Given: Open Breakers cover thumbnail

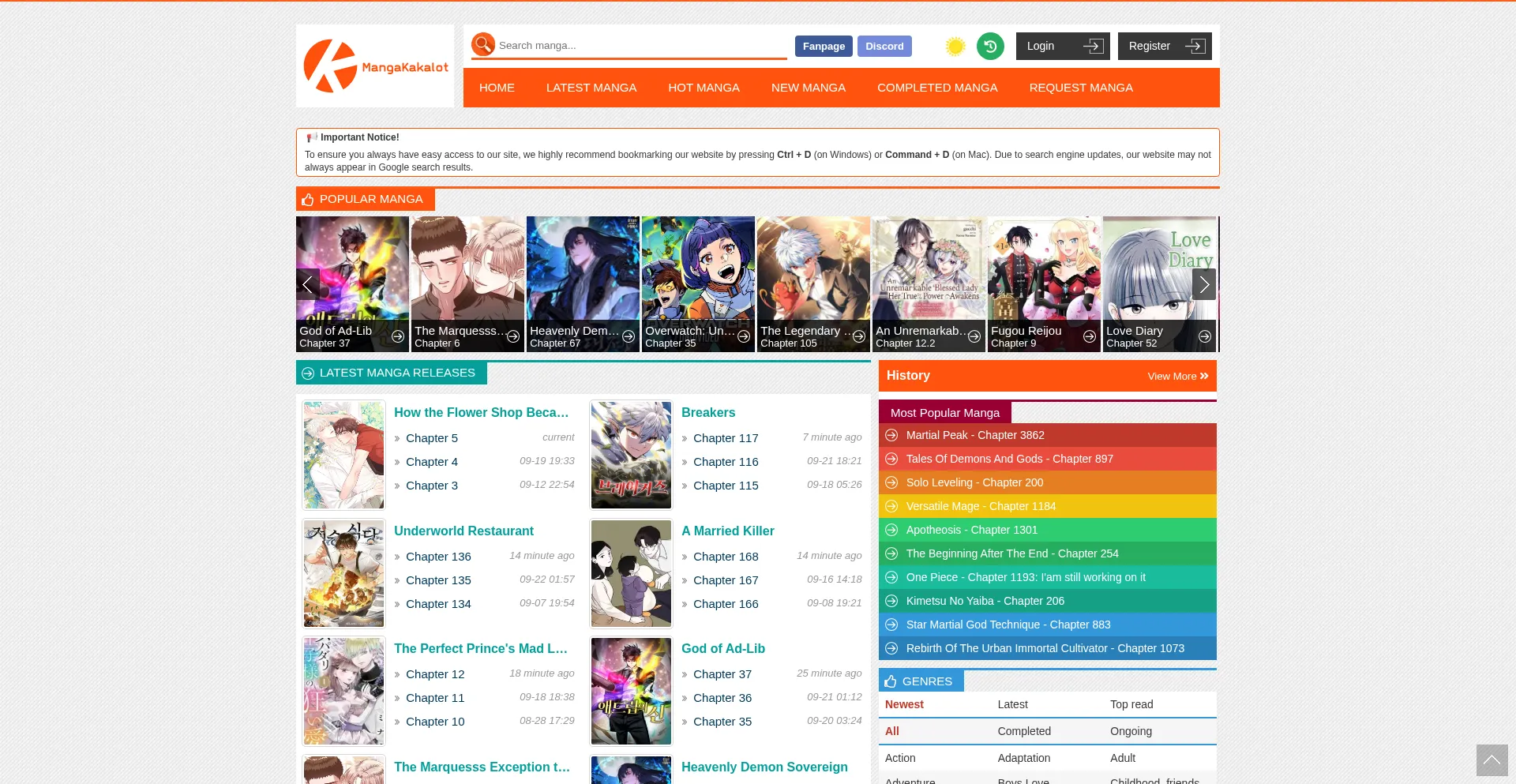Looking at the screenshot, I should [631, 455].
